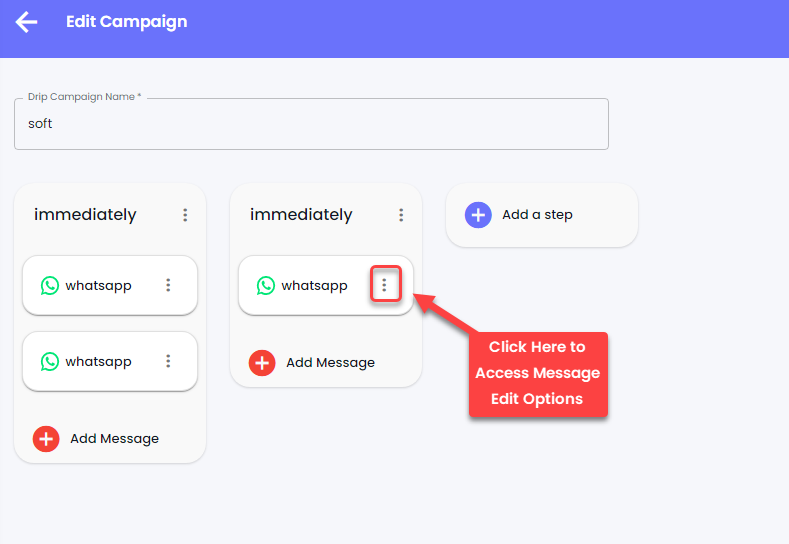Open the three-dot menu of the first immediately step

click(185, 215)
